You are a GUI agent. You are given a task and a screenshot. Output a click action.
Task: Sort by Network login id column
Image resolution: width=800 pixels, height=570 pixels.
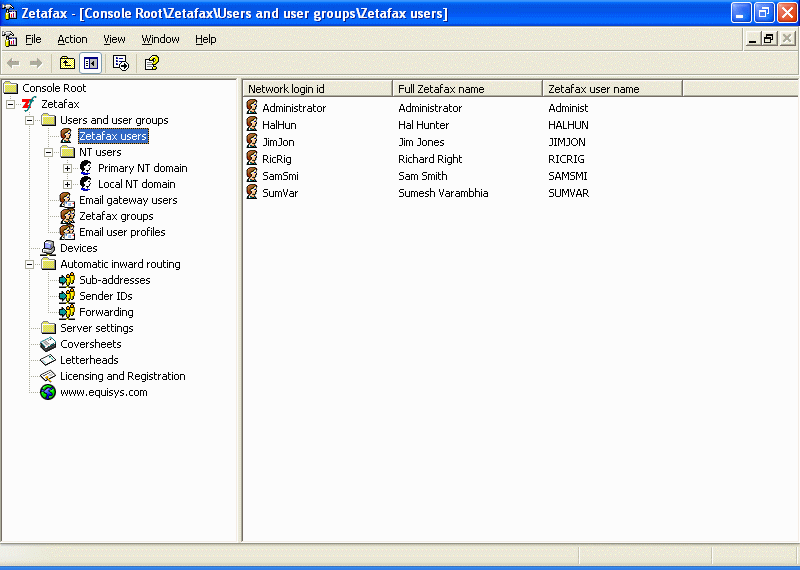coord(317,89)
